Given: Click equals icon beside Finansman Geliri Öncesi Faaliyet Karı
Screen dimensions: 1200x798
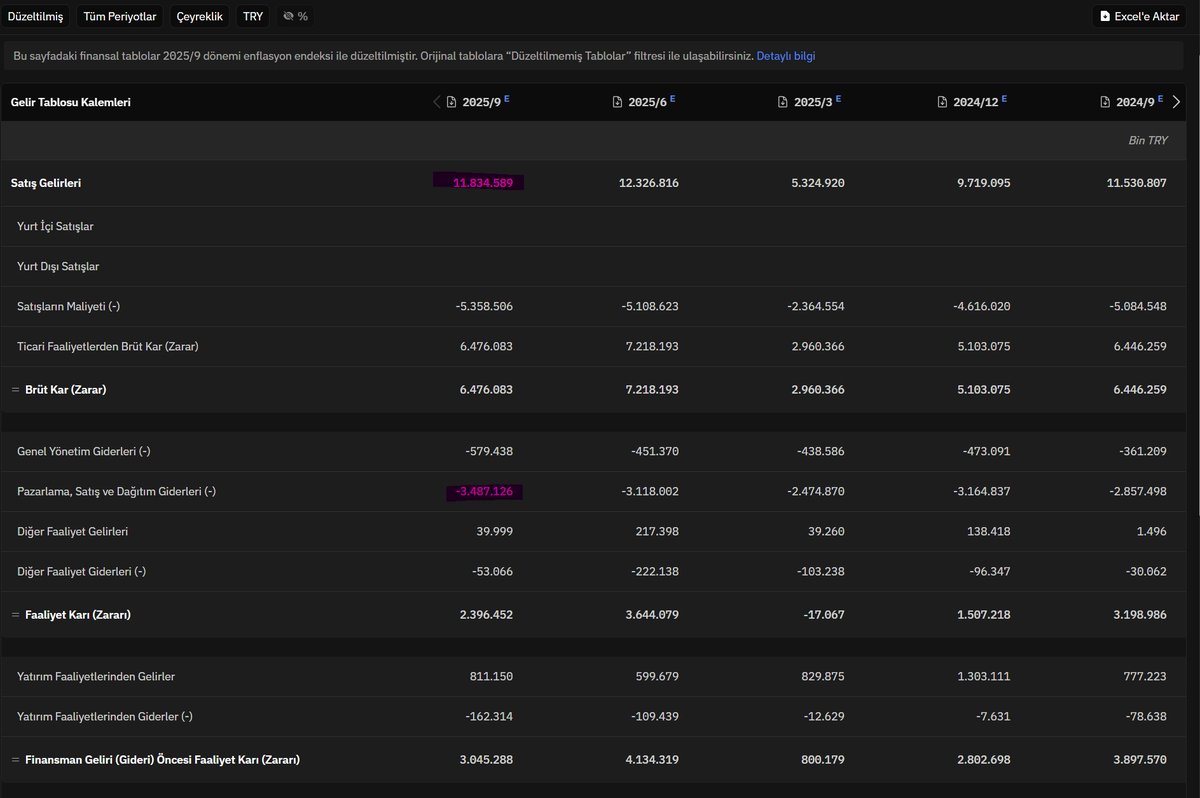Looking at the screenshot, I should click(x=15, y=760).
